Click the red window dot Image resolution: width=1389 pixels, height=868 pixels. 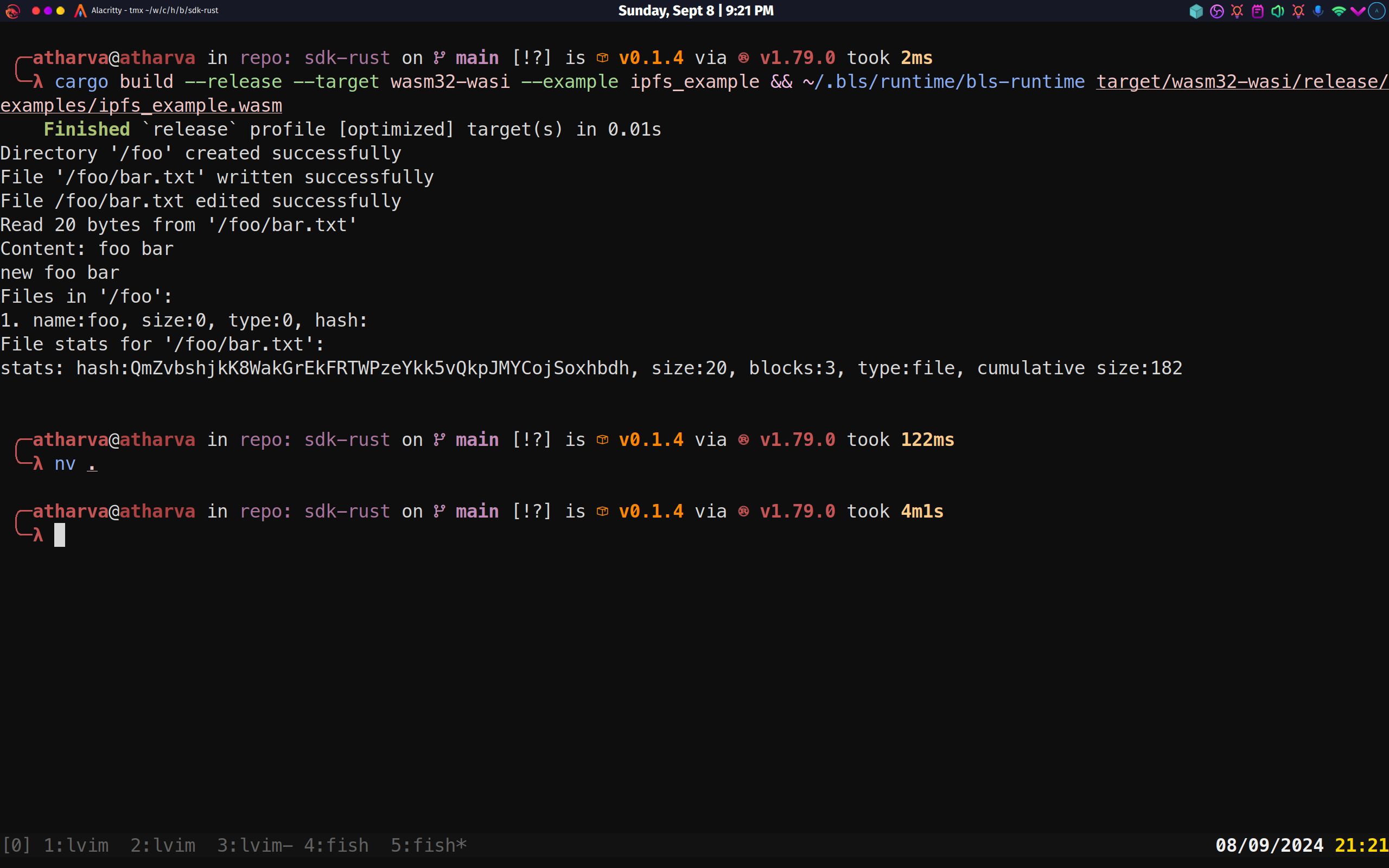(36, 11)
